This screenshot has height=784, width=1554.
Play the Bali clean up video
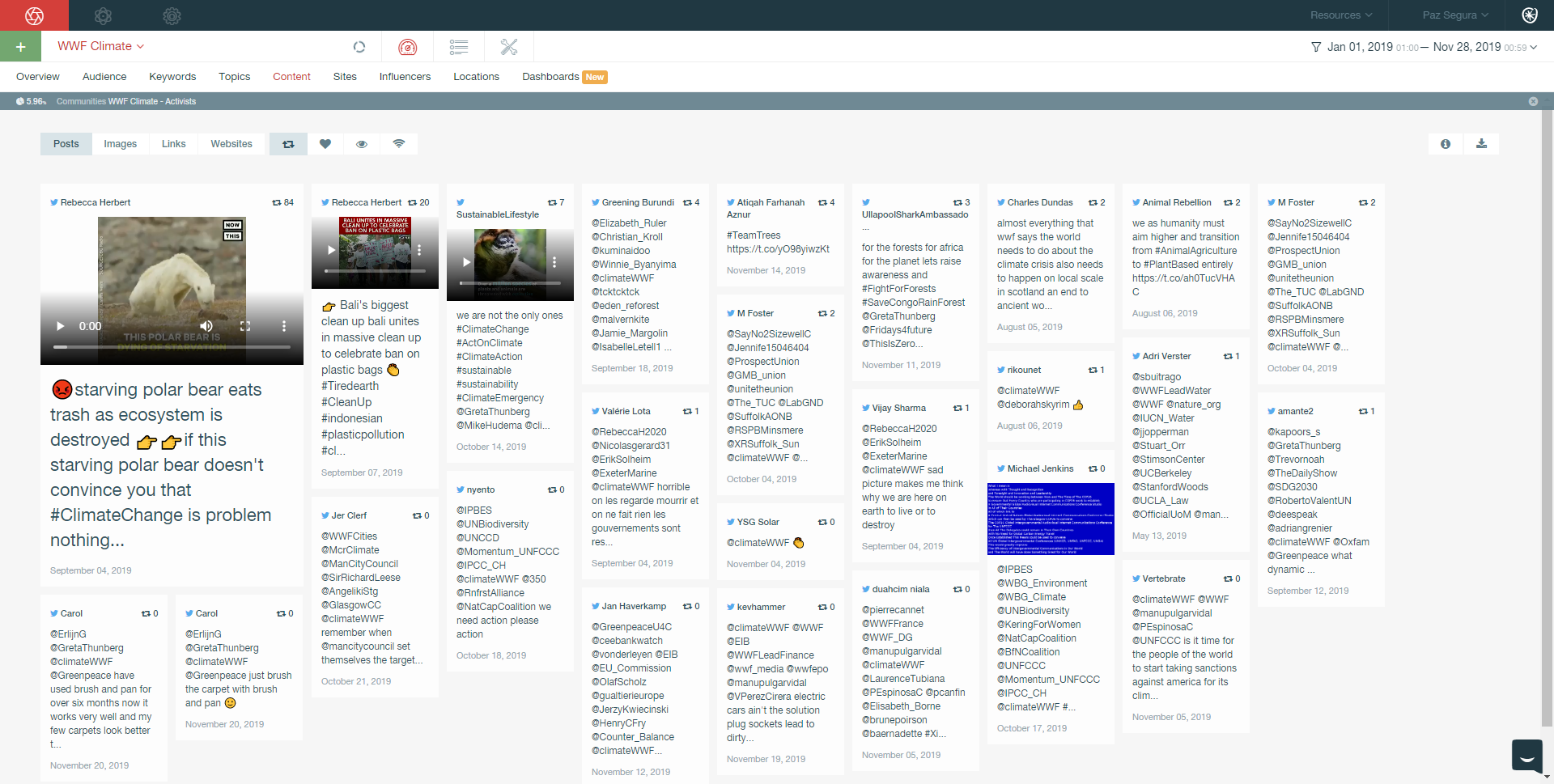[x=331, y=250]
